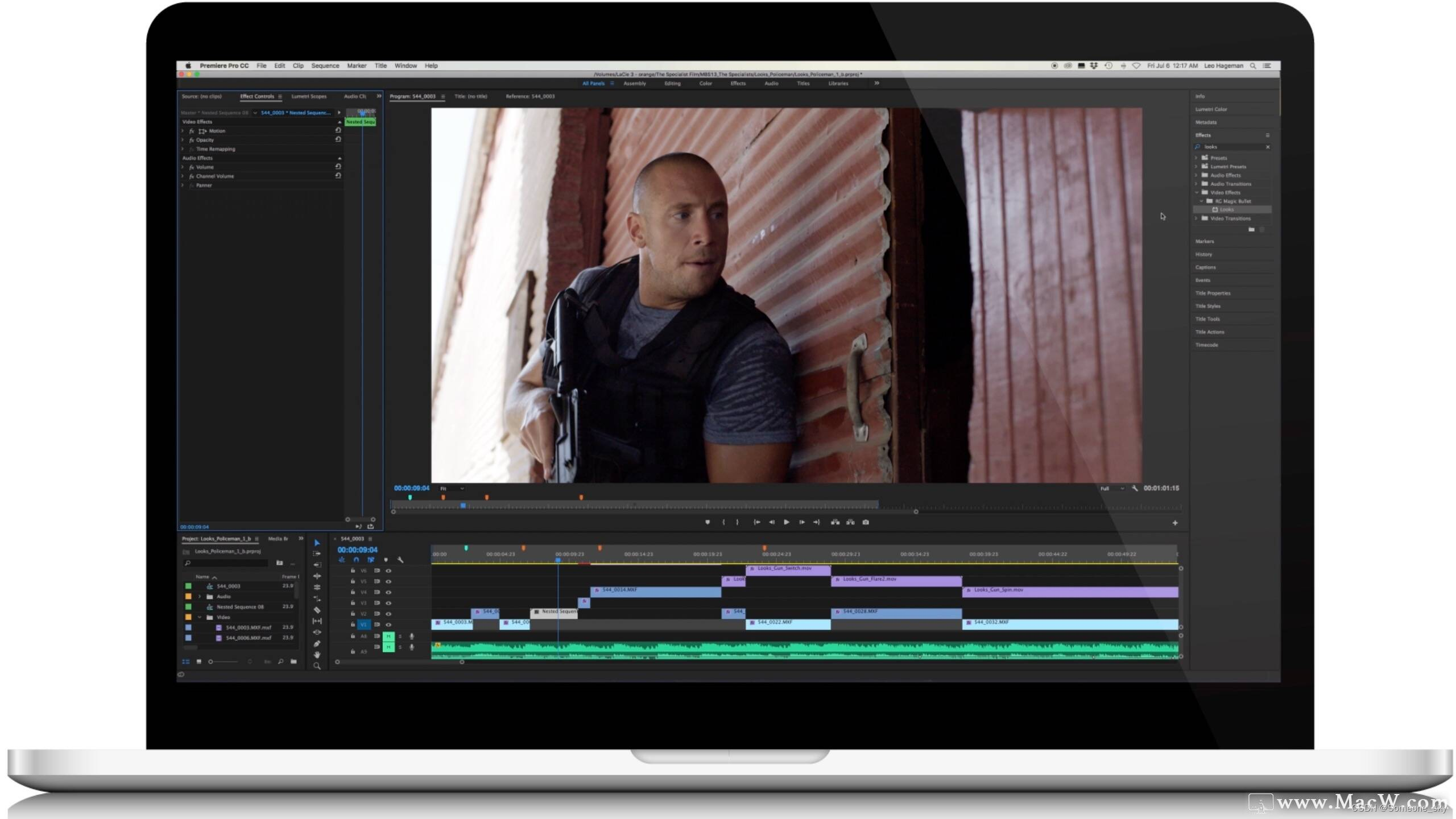Choose the Zoom tool in the tools panel
1456x819 pixels.
[317, 666]
